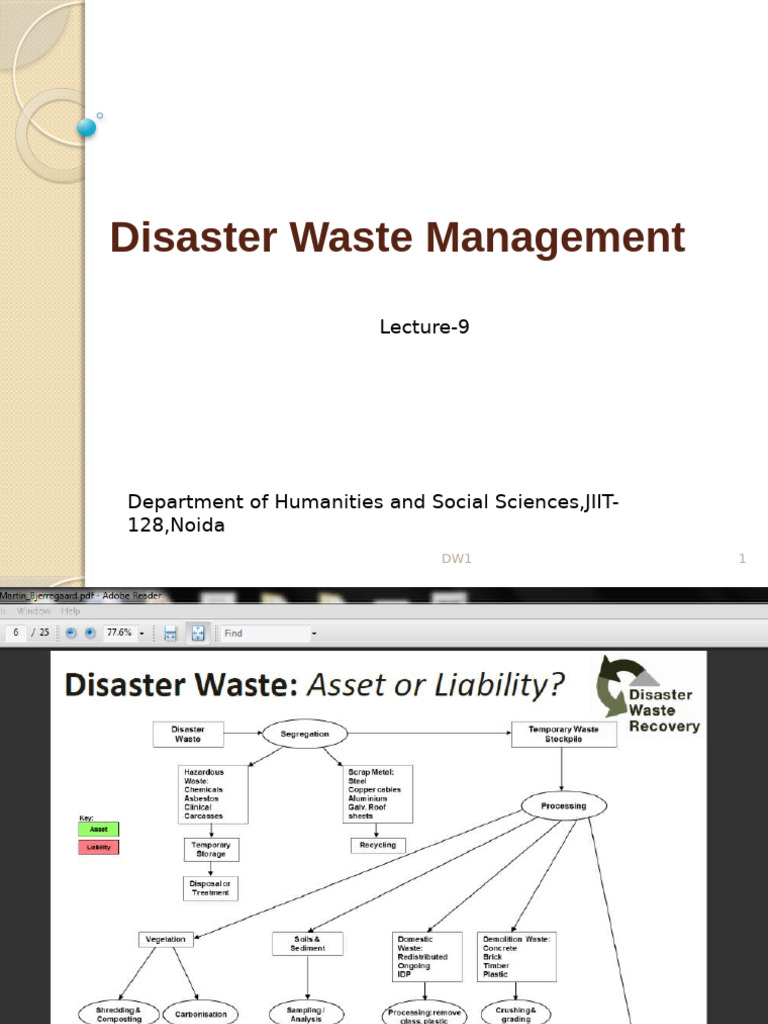Click the Temporary Waste Stockpile box
This screenshot has height=1024, width=768.
[564, 734]
